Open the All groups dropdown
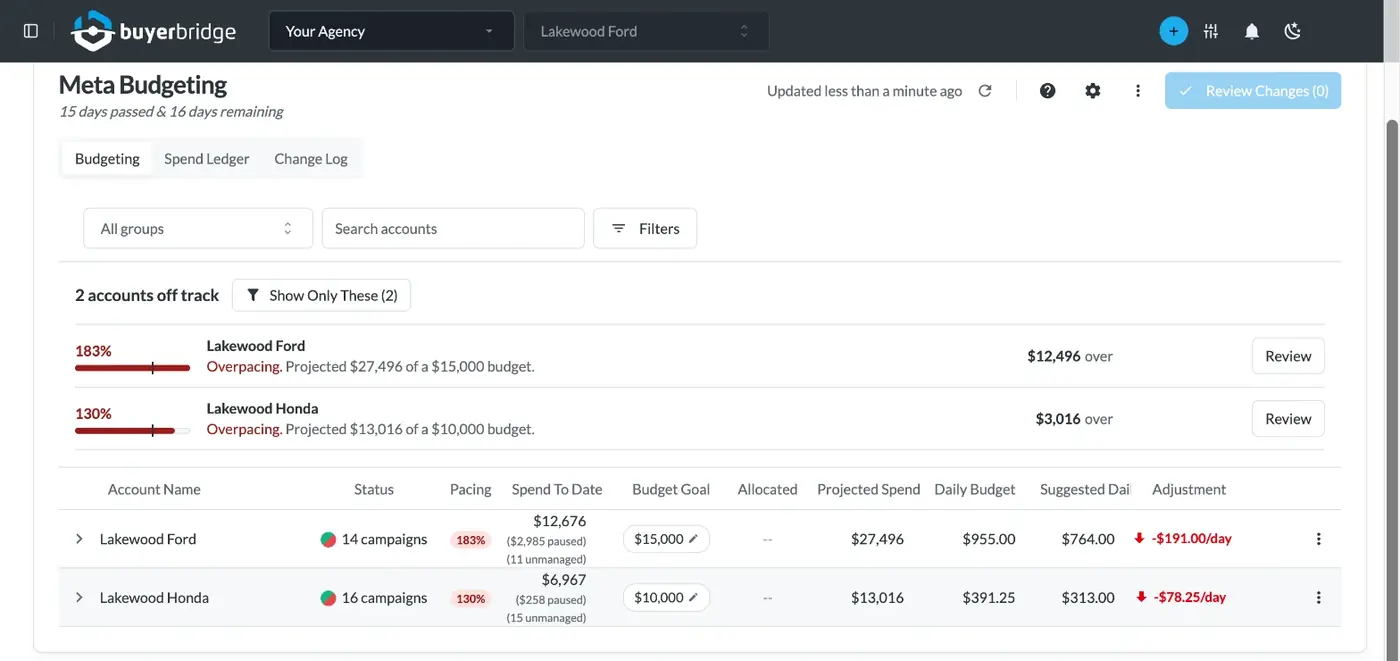 pos(198,228)
